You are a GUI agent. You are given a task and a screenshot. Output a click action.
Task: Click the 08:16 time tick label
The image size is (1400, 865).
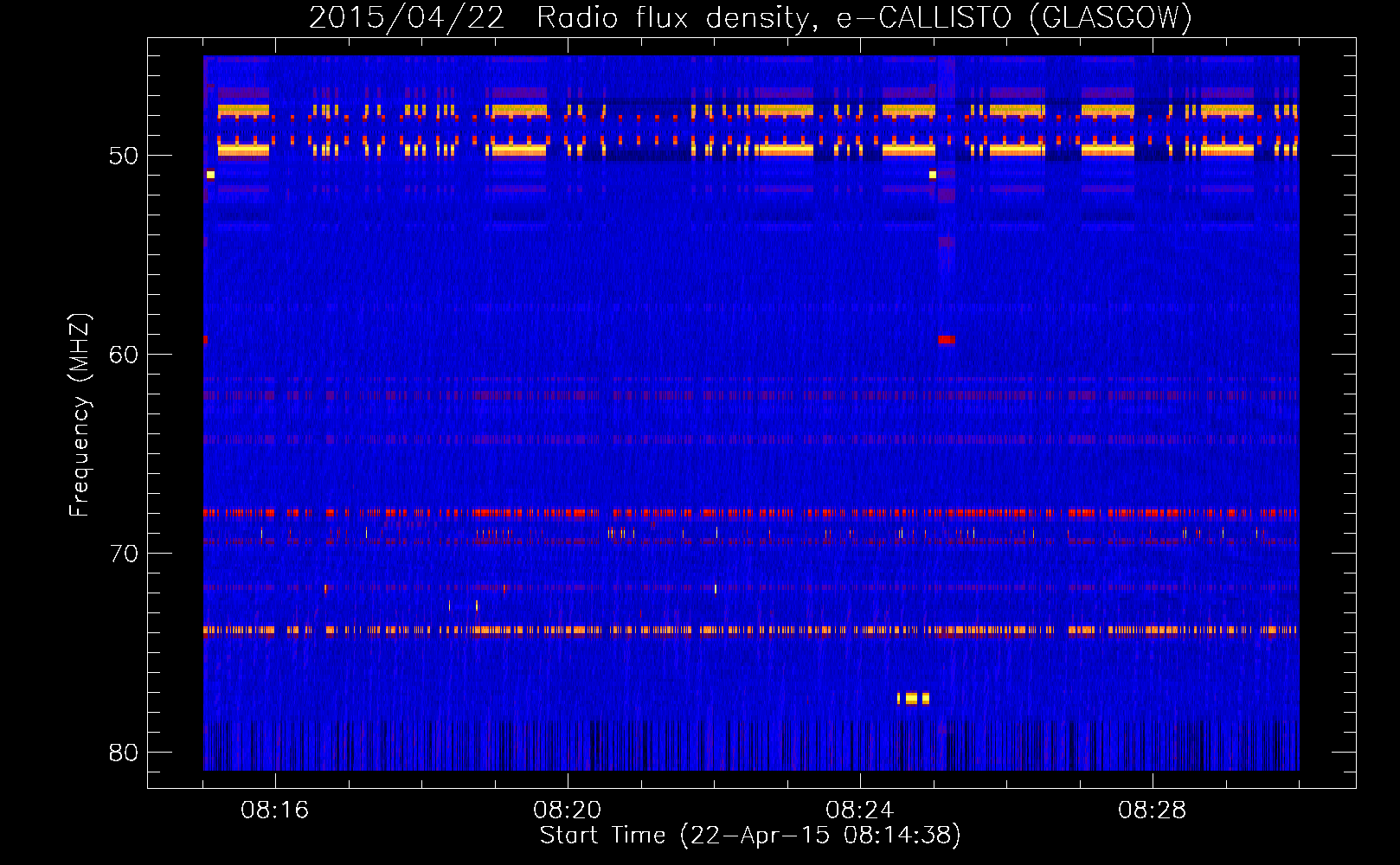[x=275, y=811]
